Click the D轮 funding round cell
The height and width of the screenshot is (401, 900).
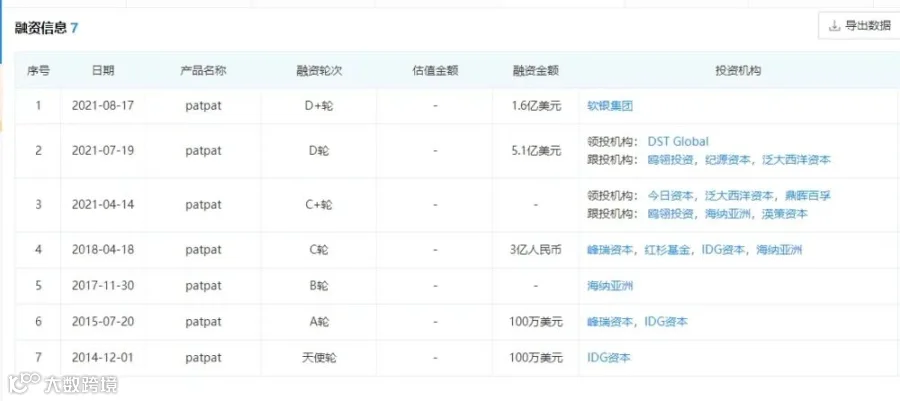pyautogui.click(x=319, y=151)
